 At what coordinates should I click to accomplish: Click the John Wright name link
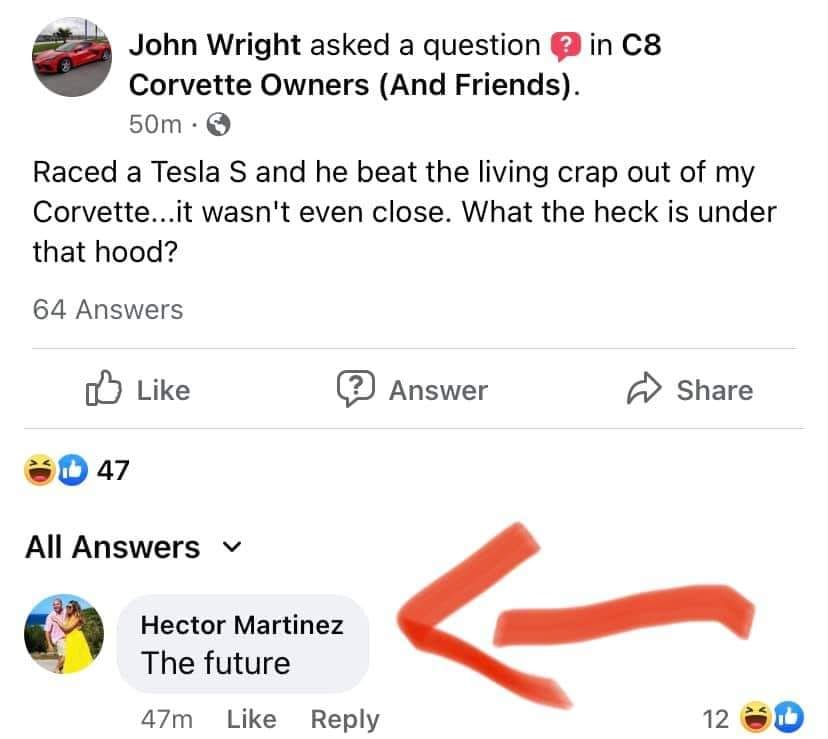[215, 45]
